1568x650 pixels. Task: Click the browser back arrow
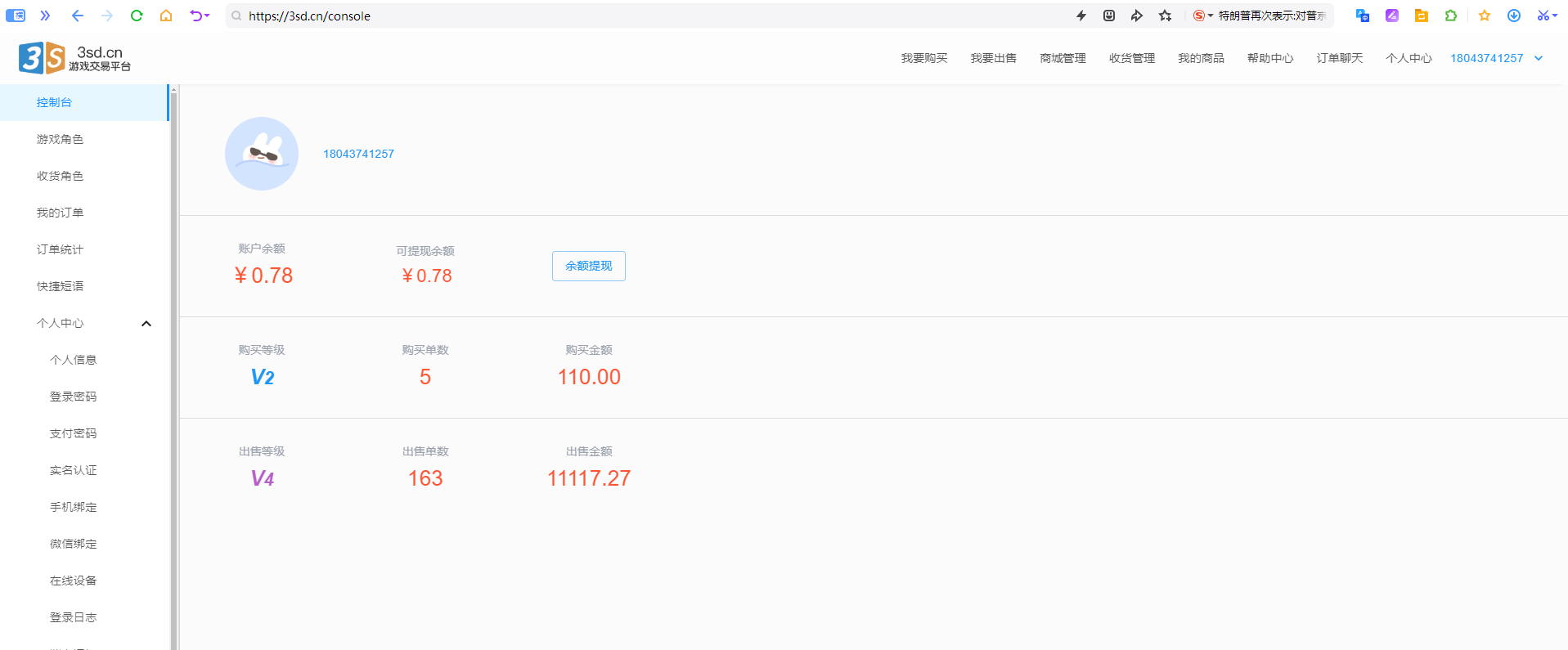[78, 16]
